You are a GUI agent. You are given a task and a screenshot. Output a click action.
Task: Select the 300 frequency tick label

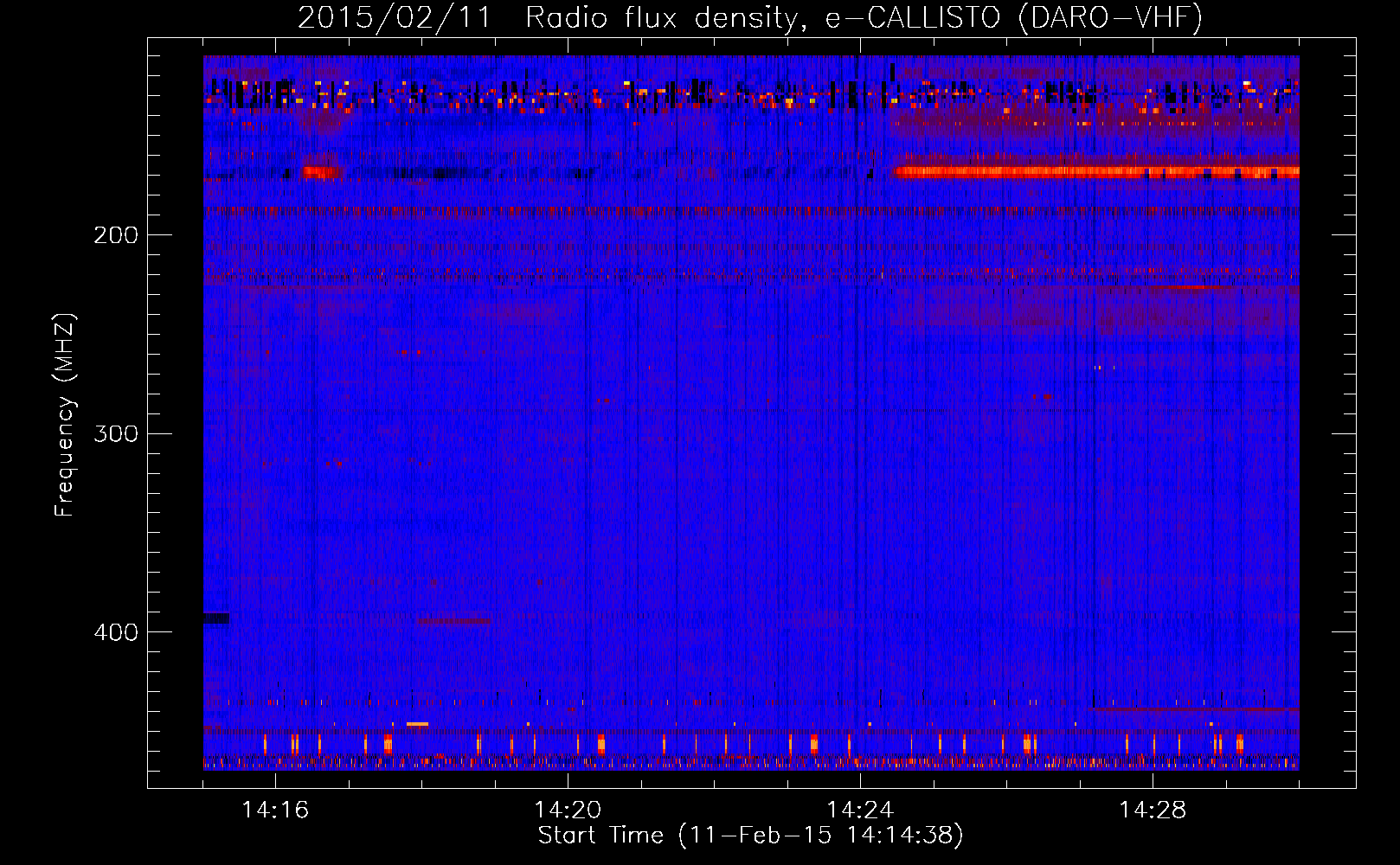116,433
